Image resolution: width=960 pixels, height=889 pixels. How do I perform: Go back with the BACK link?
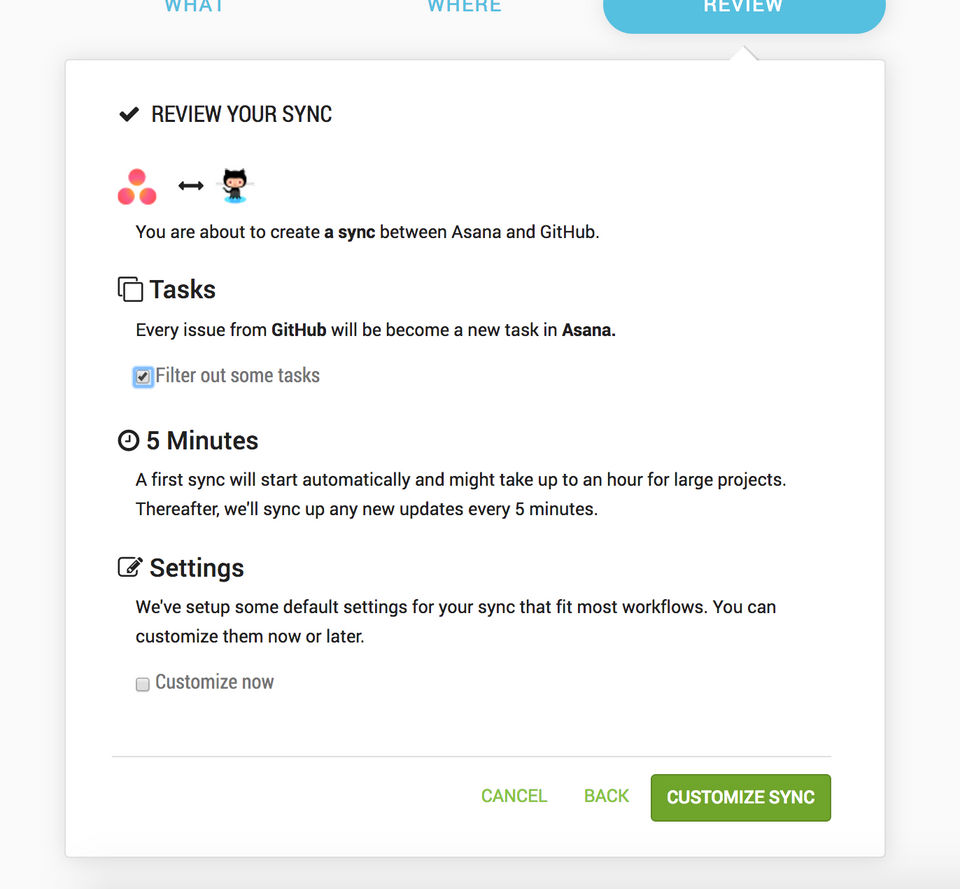coord(606,796)
